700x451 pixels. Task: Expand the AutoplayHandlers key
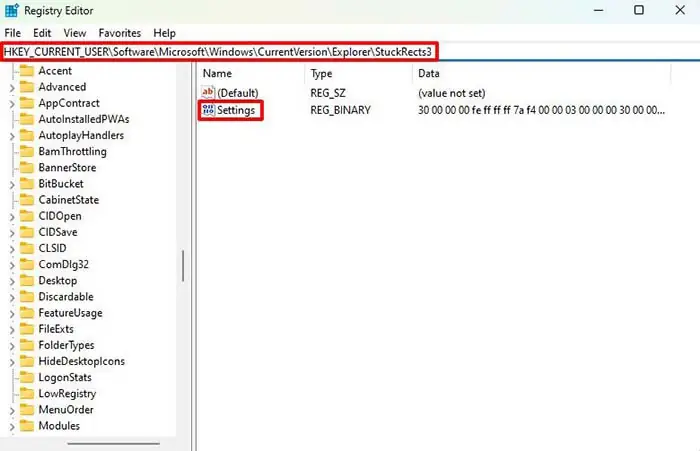(12, 136)
